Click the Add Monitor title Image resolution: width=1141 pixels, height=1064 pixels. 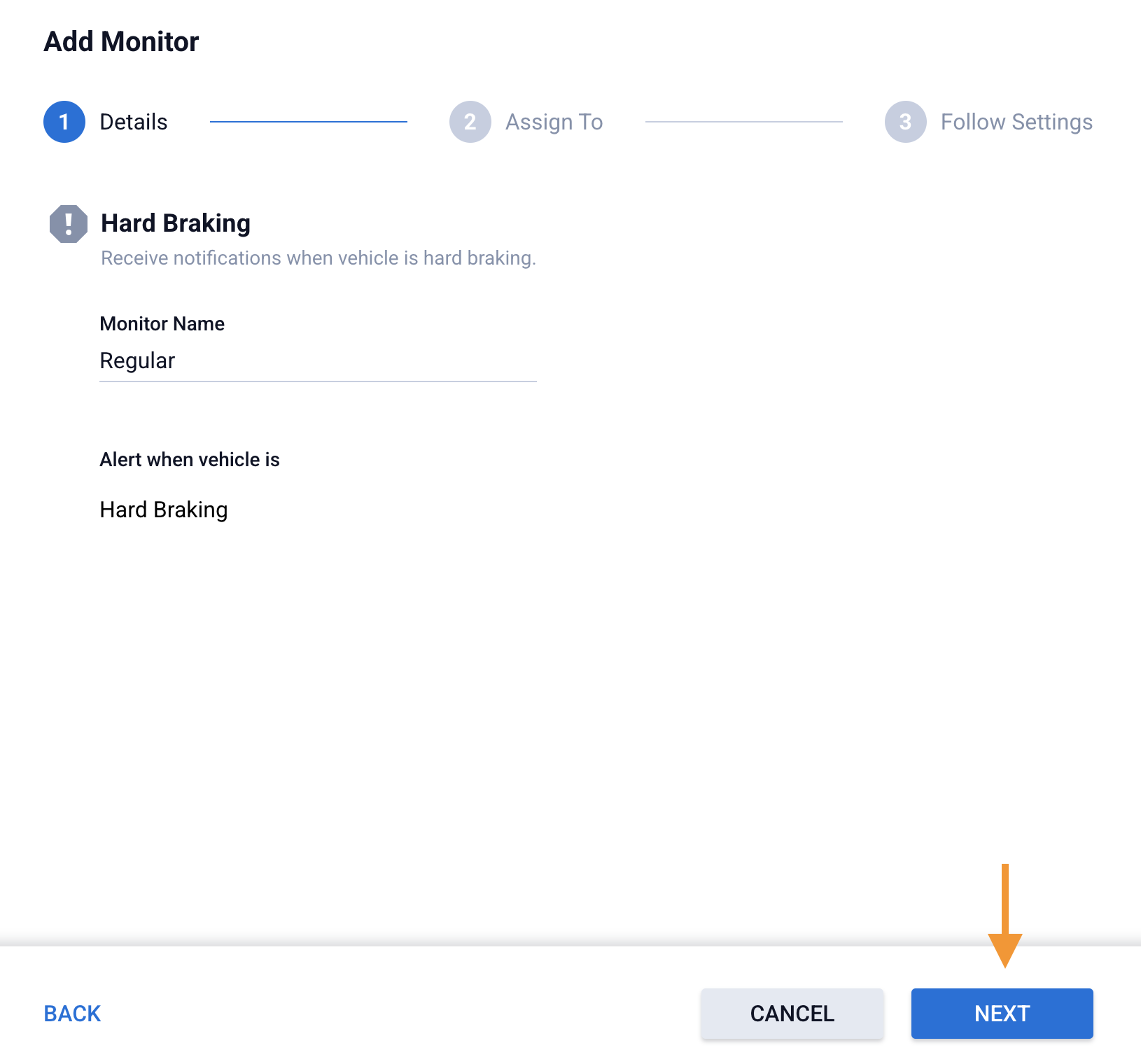click(x=121, y=42)
